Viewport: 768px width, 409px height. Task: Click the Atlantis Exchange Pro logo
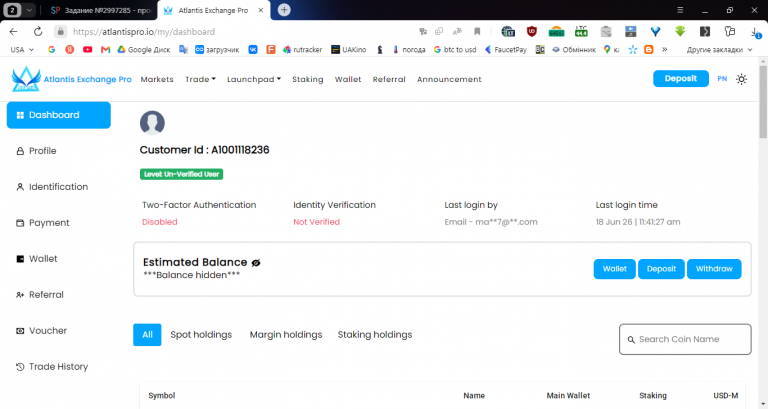coord(72,79)
